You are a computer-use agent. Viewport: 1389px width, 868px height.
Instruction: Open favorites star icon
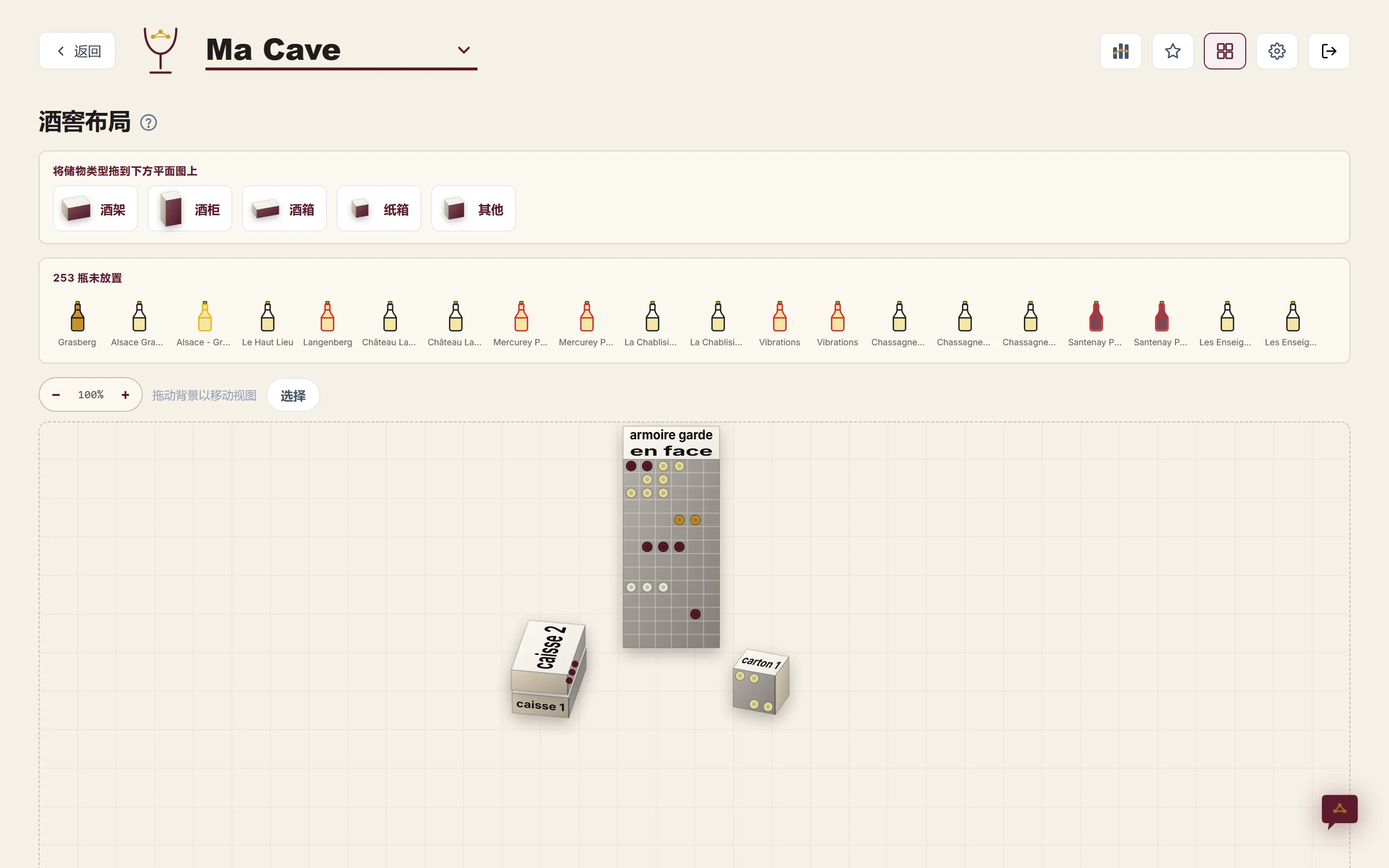tap(1172, 51)
